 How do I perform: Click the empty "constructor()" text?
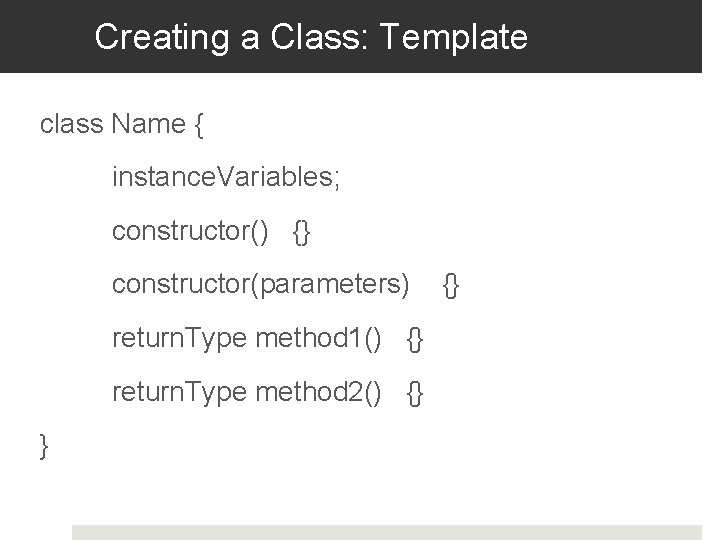click(190, 231)
